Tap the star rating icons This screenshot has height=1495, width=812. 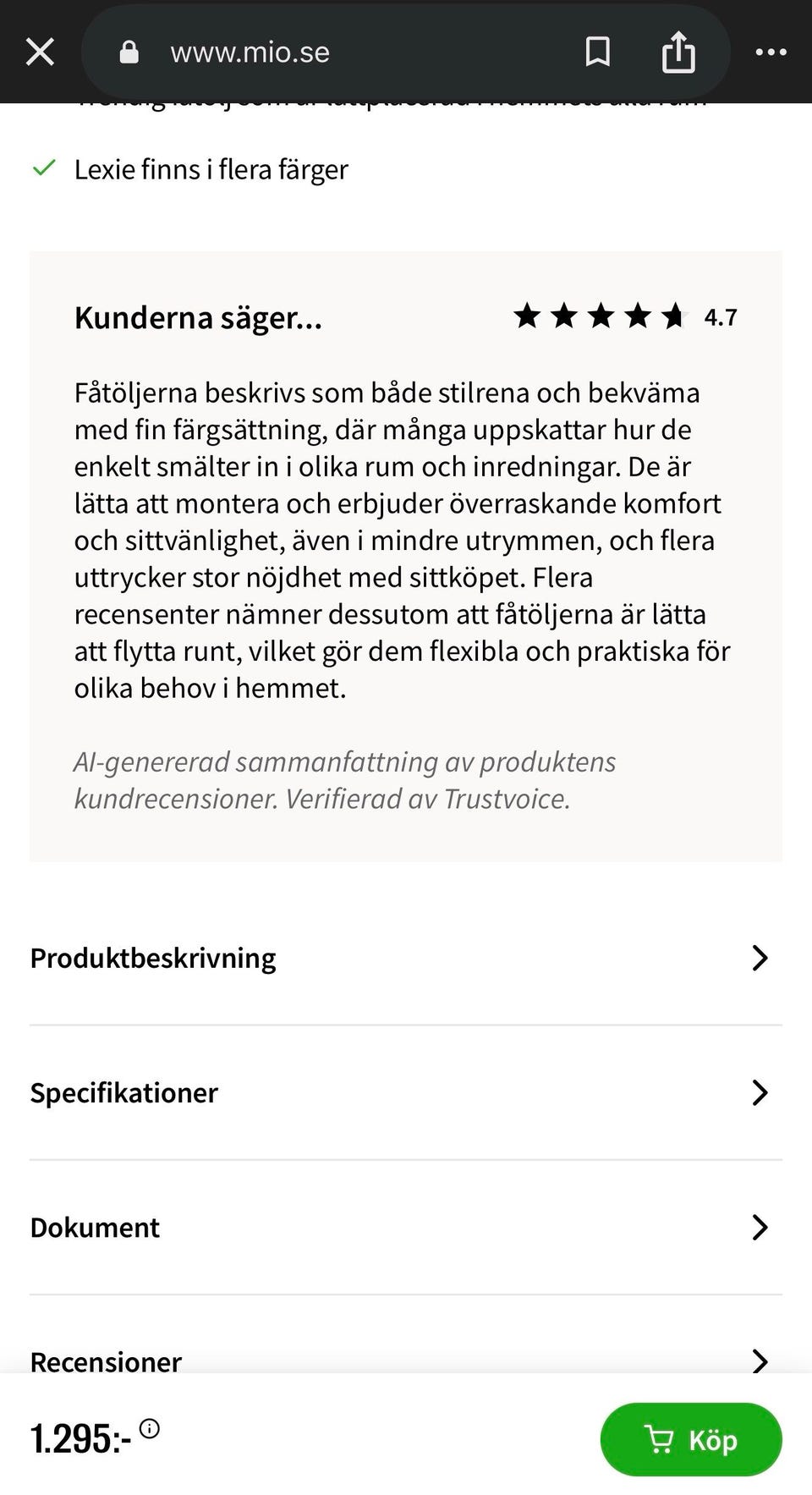(x=600, y=316)
